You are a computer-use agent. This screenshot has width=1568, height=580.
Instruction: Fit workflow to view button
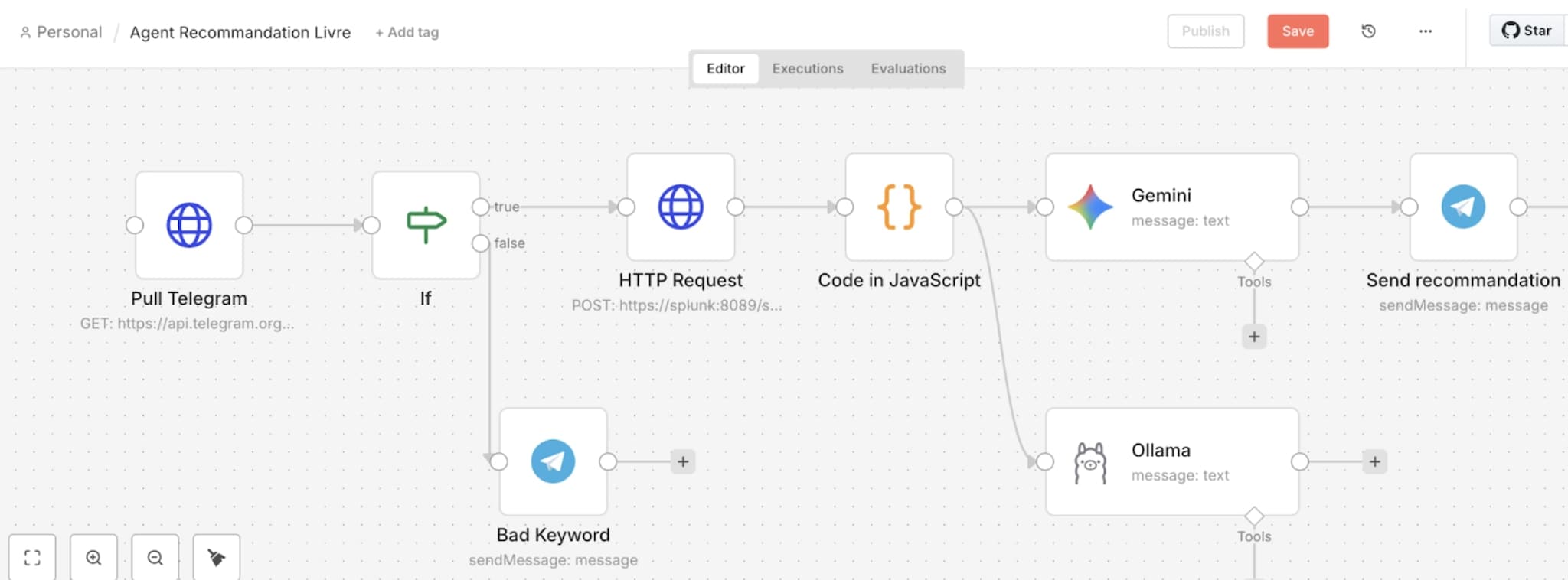click(32, 558)
